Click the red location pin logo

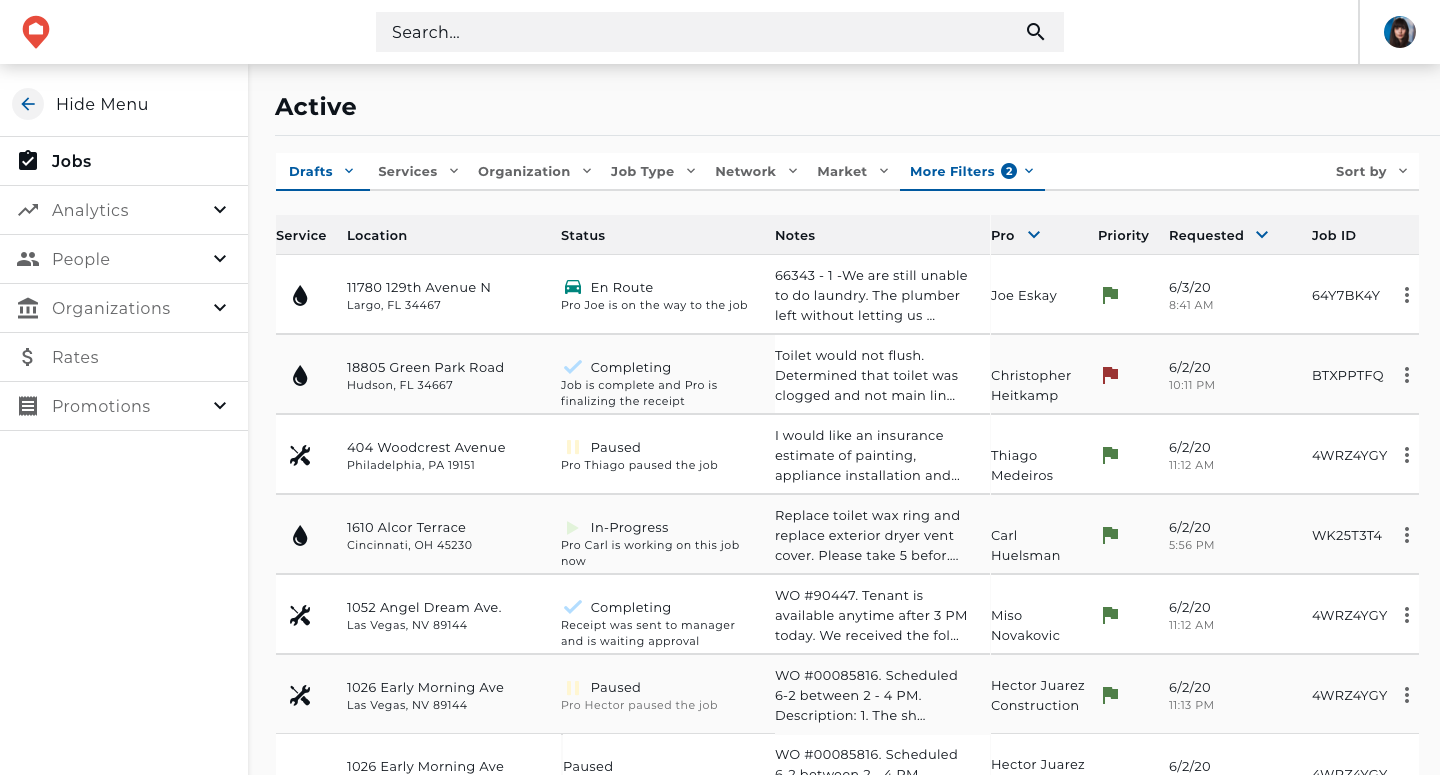coord(36,32)
